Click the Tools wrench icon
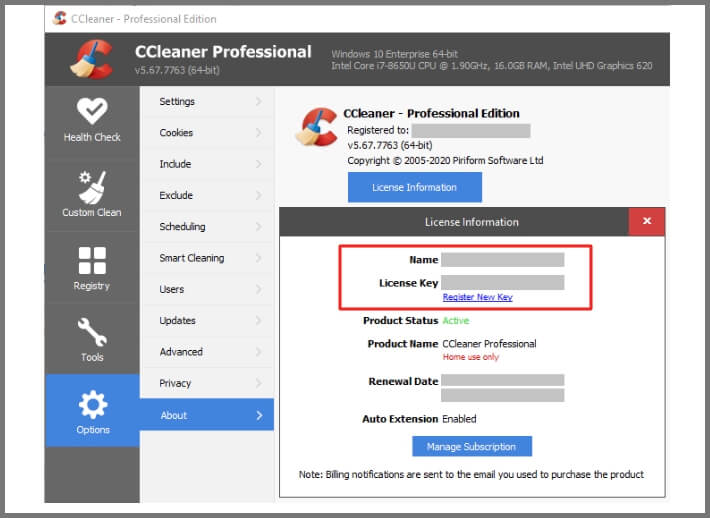 click(x=92, y=331)
